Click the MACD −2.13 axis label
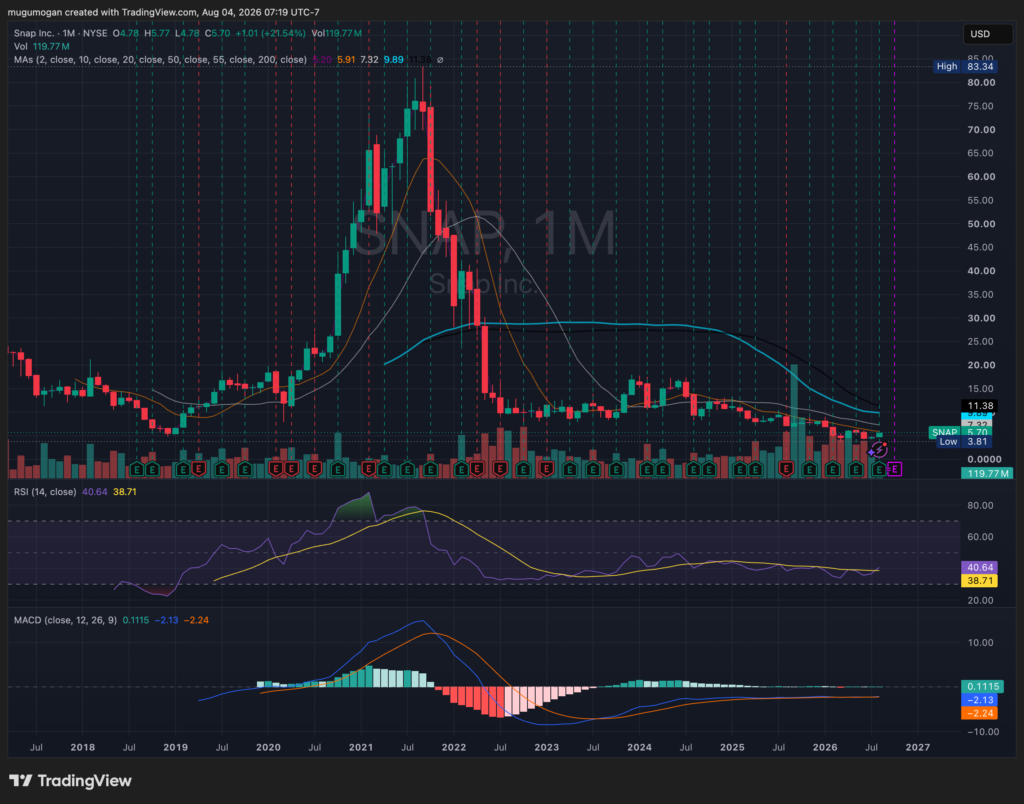Viewport: 1024px width, 804px height. pyautogui.click(x=979, y=700)
